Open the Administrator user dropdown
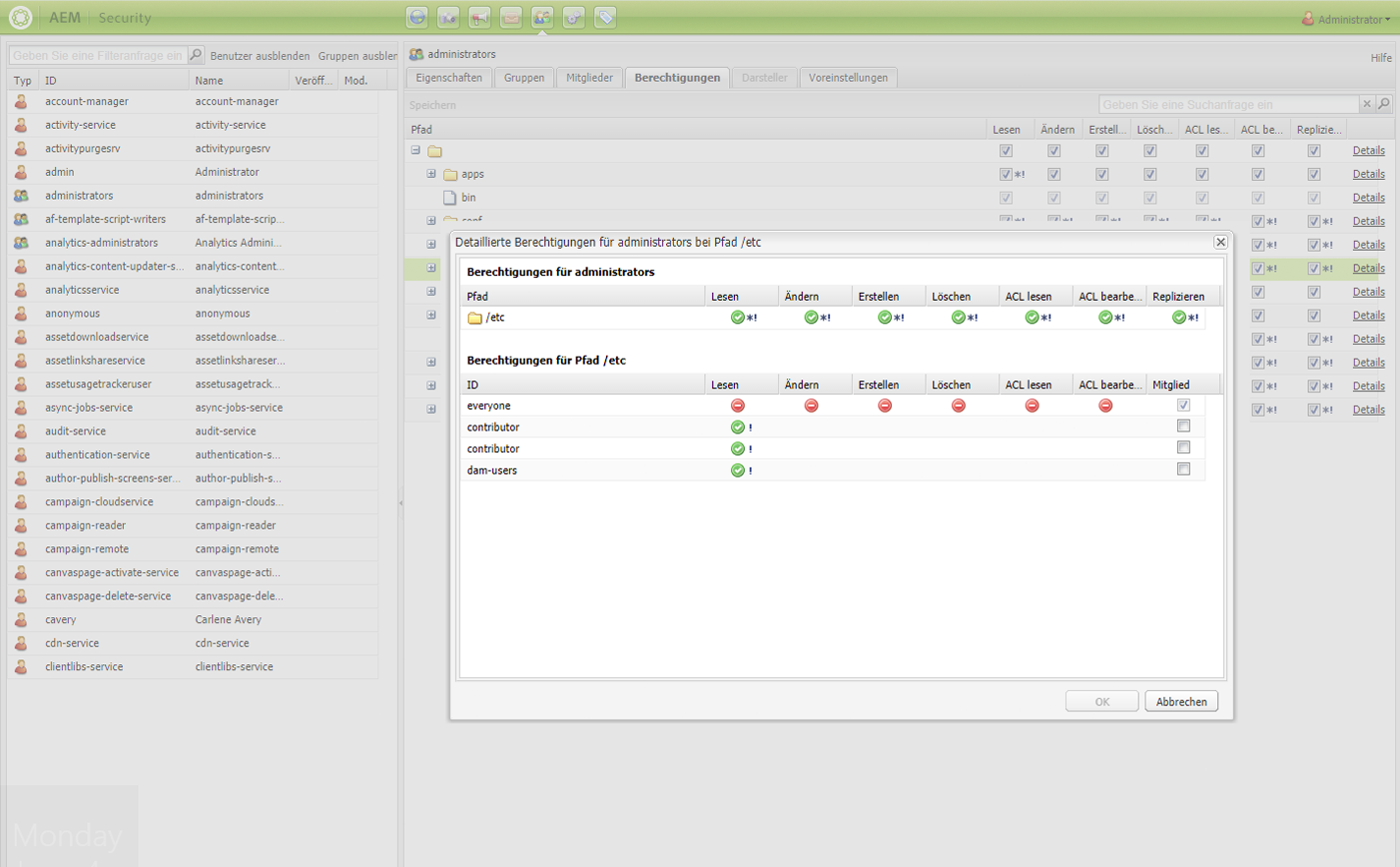 [x=1346, y=19]
